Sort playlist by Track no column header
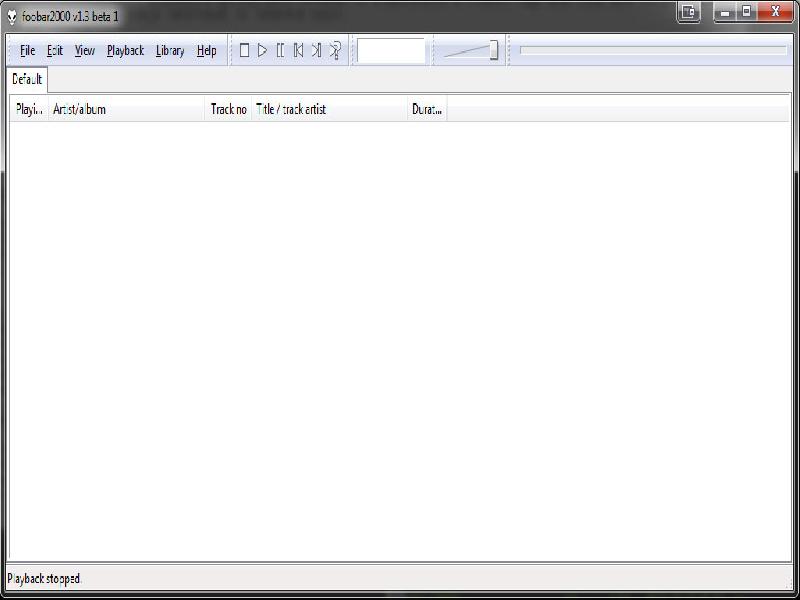Image resolution: width=800 pixels, height=600 pixels. [228, 109]
